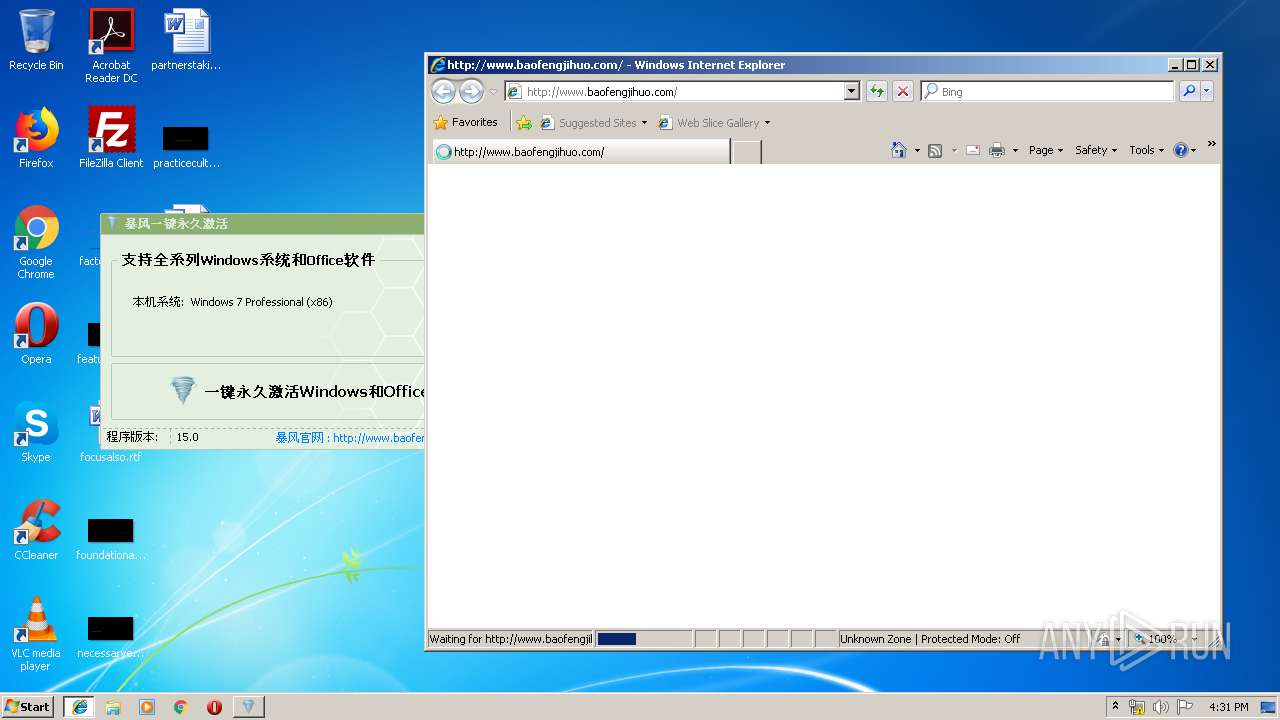1280x720 pixels.
Task: Open the Firefox desktop icon
Action: (x=36, y=138)
